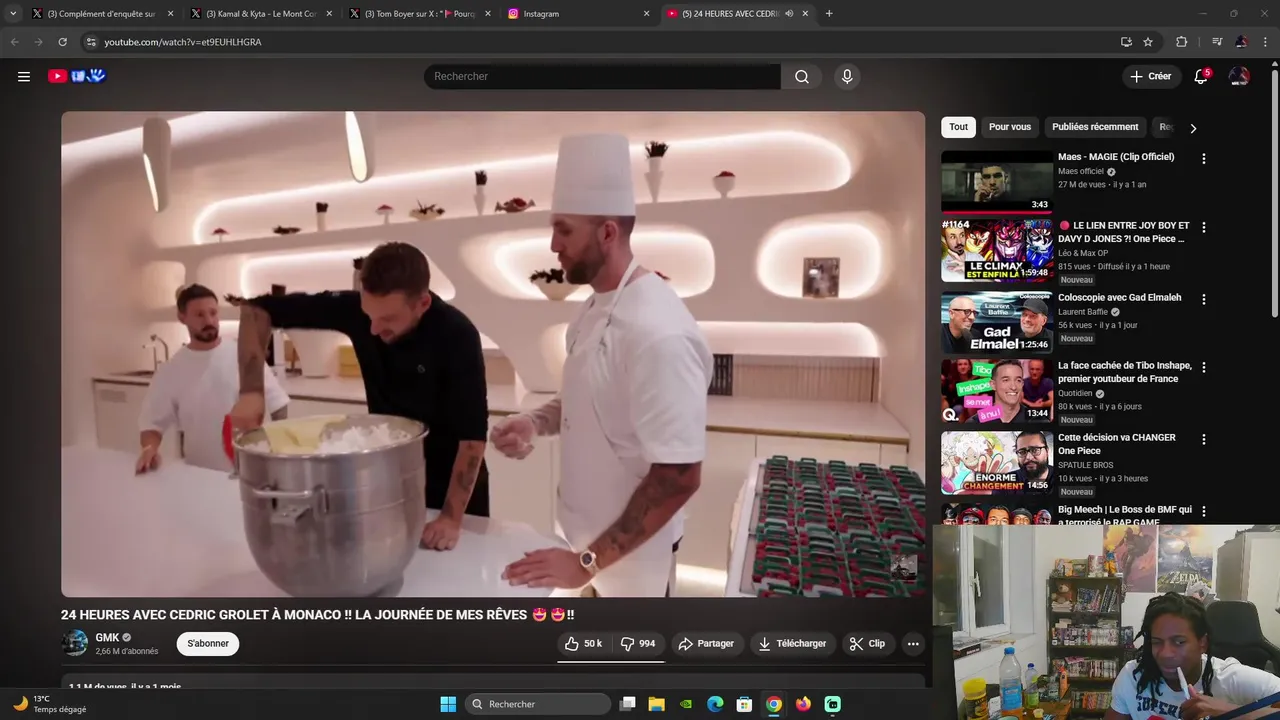Open Microsoft Edge from the taskbar
This screenshot has width=1280, height=720.
click(715, 704)
